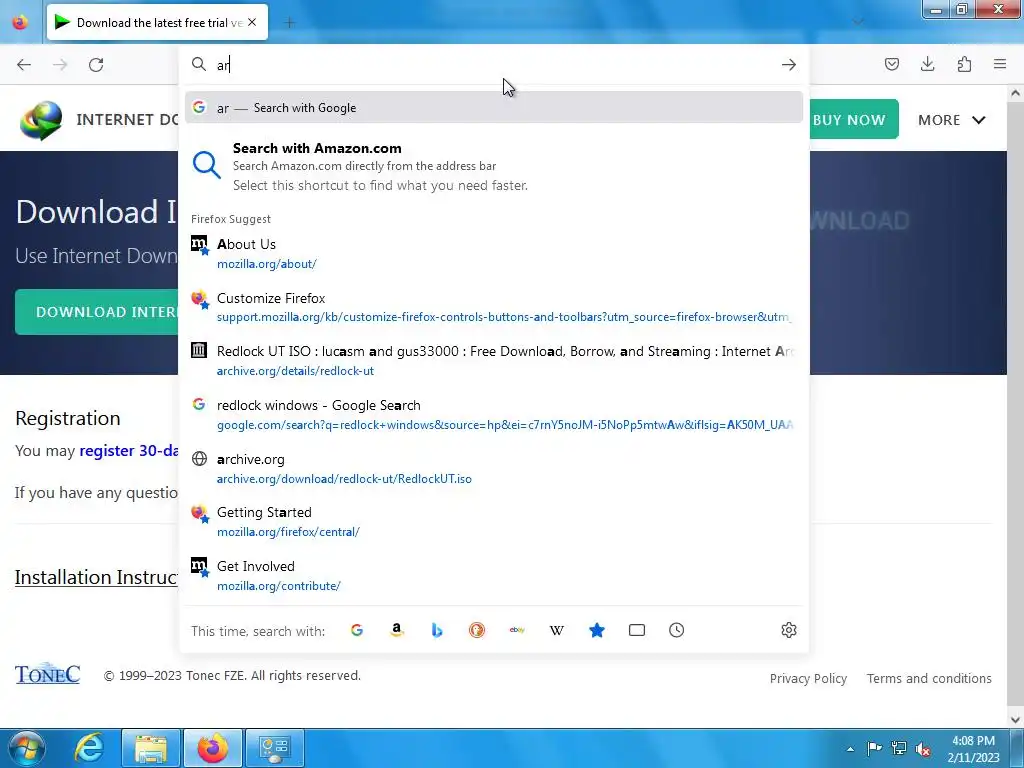Open the list all tabs chevron
Image resolution: width=1024 pixels, height=768 pixels.
[858, 22]
